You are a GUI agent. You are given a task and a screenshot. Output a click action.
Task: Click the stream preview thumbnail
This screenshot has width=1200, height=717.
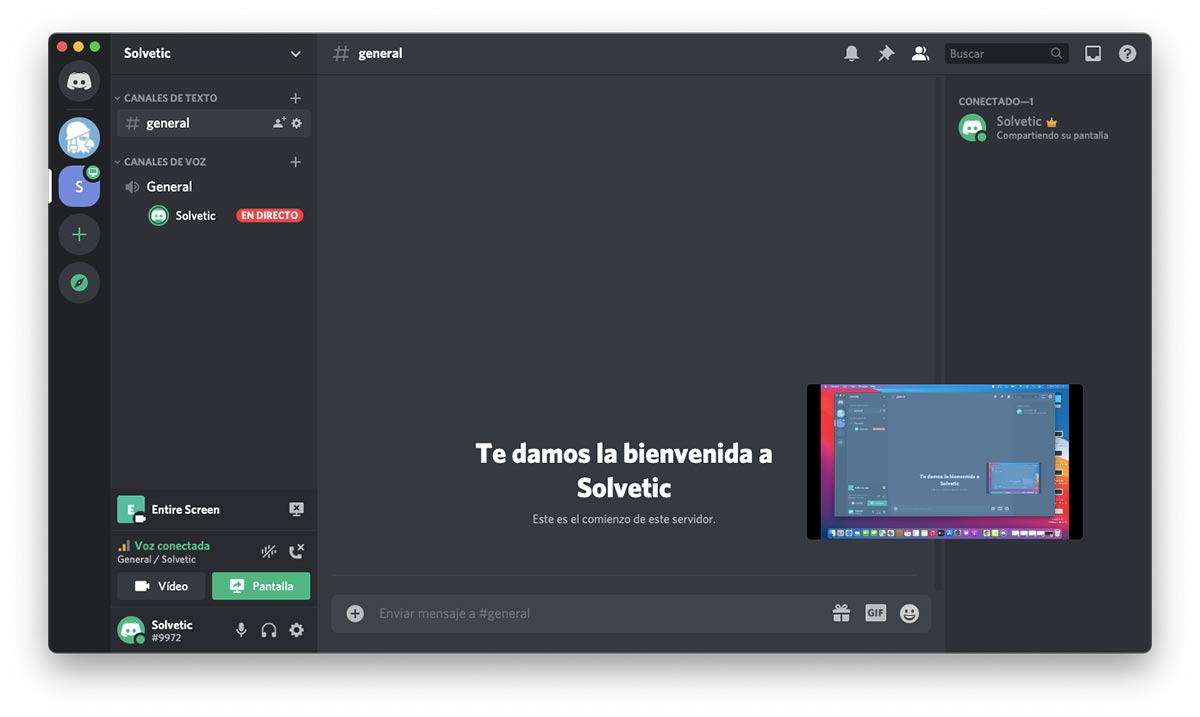(x=944, y=462)
